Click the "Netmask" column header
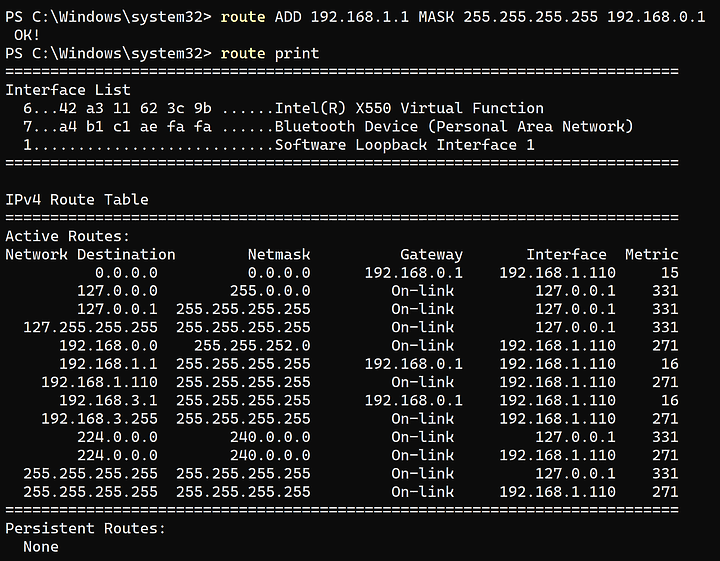The height and width of the screenshot is (561, 720). [279, 254]
